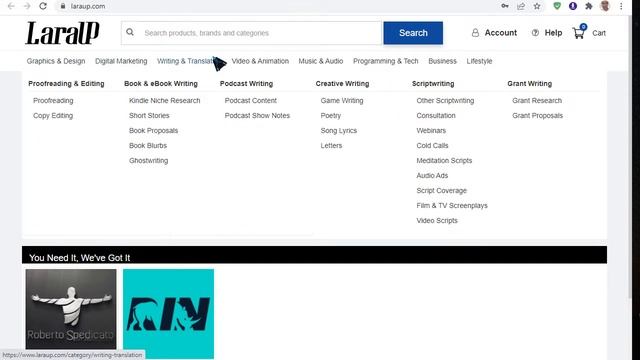Reload the page using browser refresh icon
Viewport: 640px width, 360px height.
pos(43,6)
